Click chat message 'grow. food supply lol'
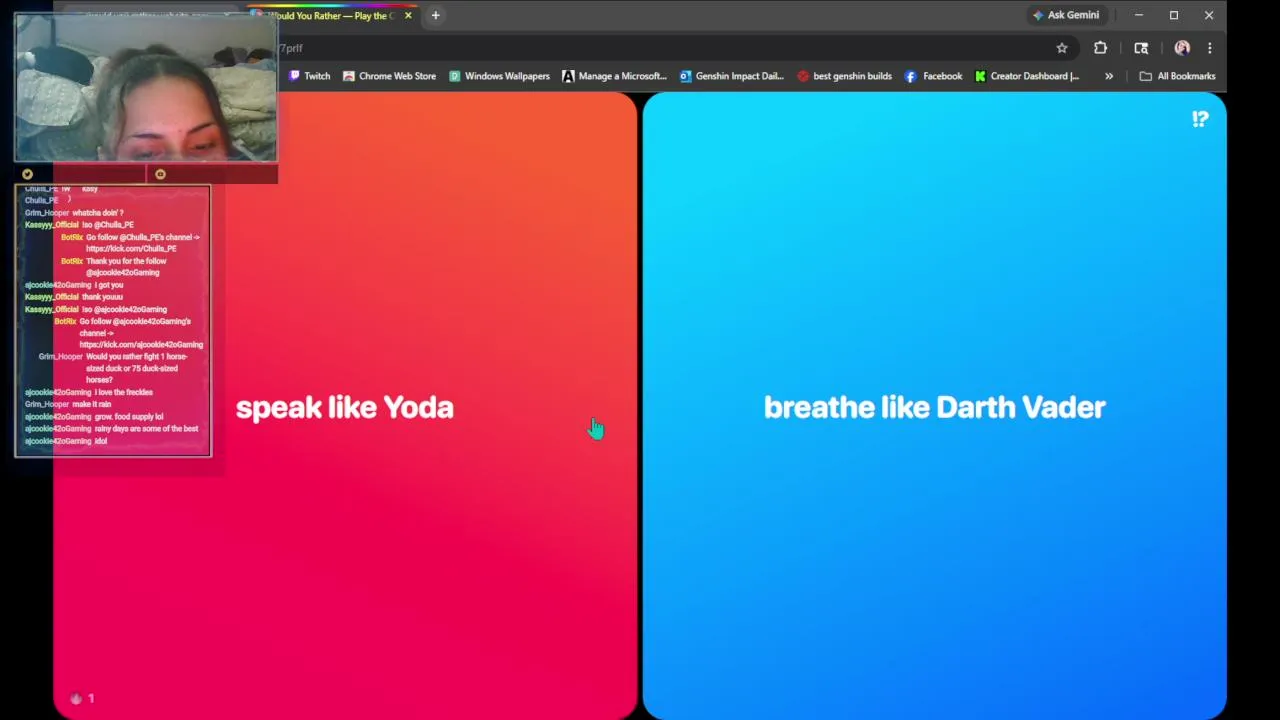1280x720 pixels. (129, 416)
